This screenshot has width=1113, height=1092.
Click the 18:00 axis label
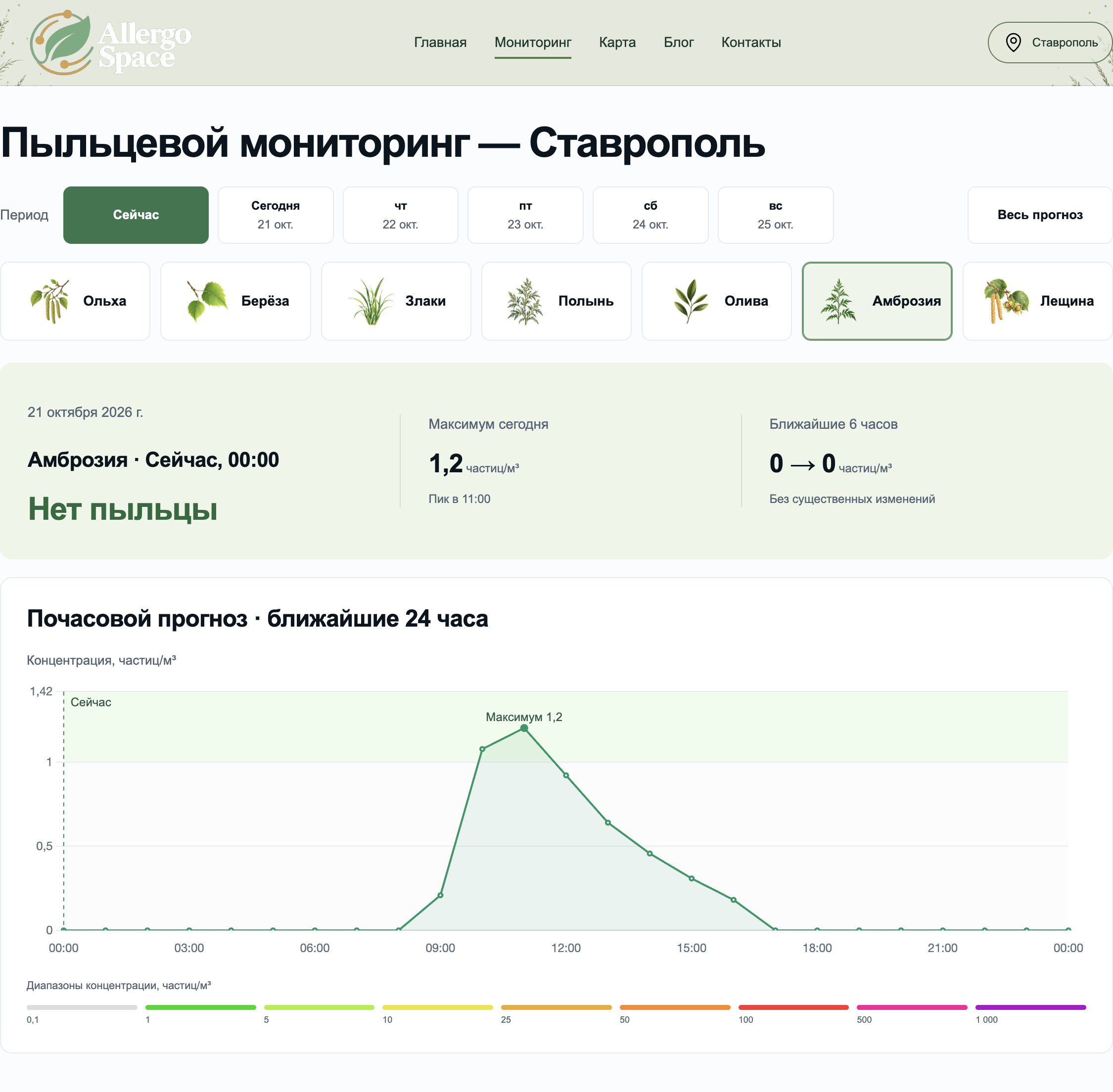(x=817, y=948)
